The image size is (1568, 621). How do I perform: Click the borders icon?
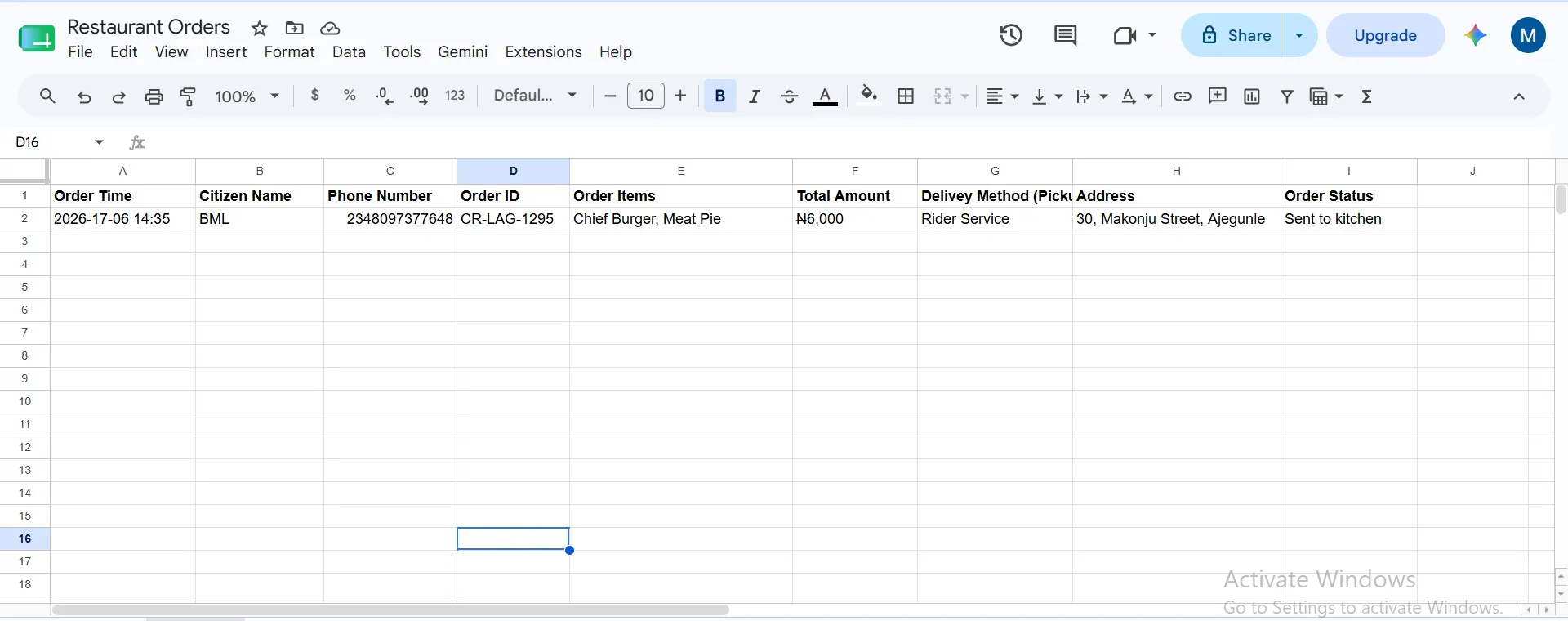906,96
